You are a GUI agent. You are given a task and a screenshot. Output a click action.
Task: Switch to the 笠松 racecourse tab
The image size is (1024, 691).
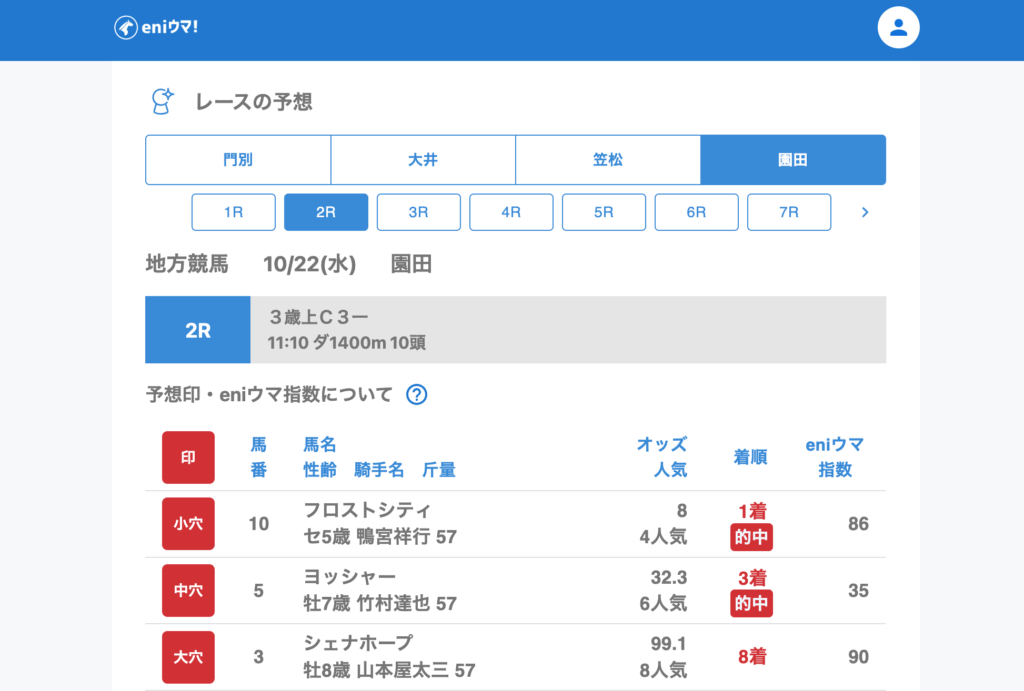click(x=608, y=160)
